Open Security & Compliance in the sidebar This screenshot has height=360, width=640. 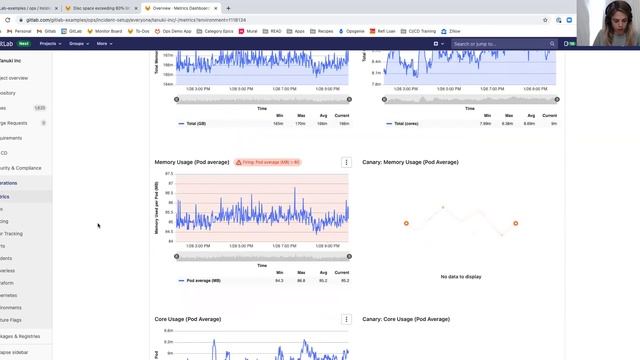click(x=20, y=168)
